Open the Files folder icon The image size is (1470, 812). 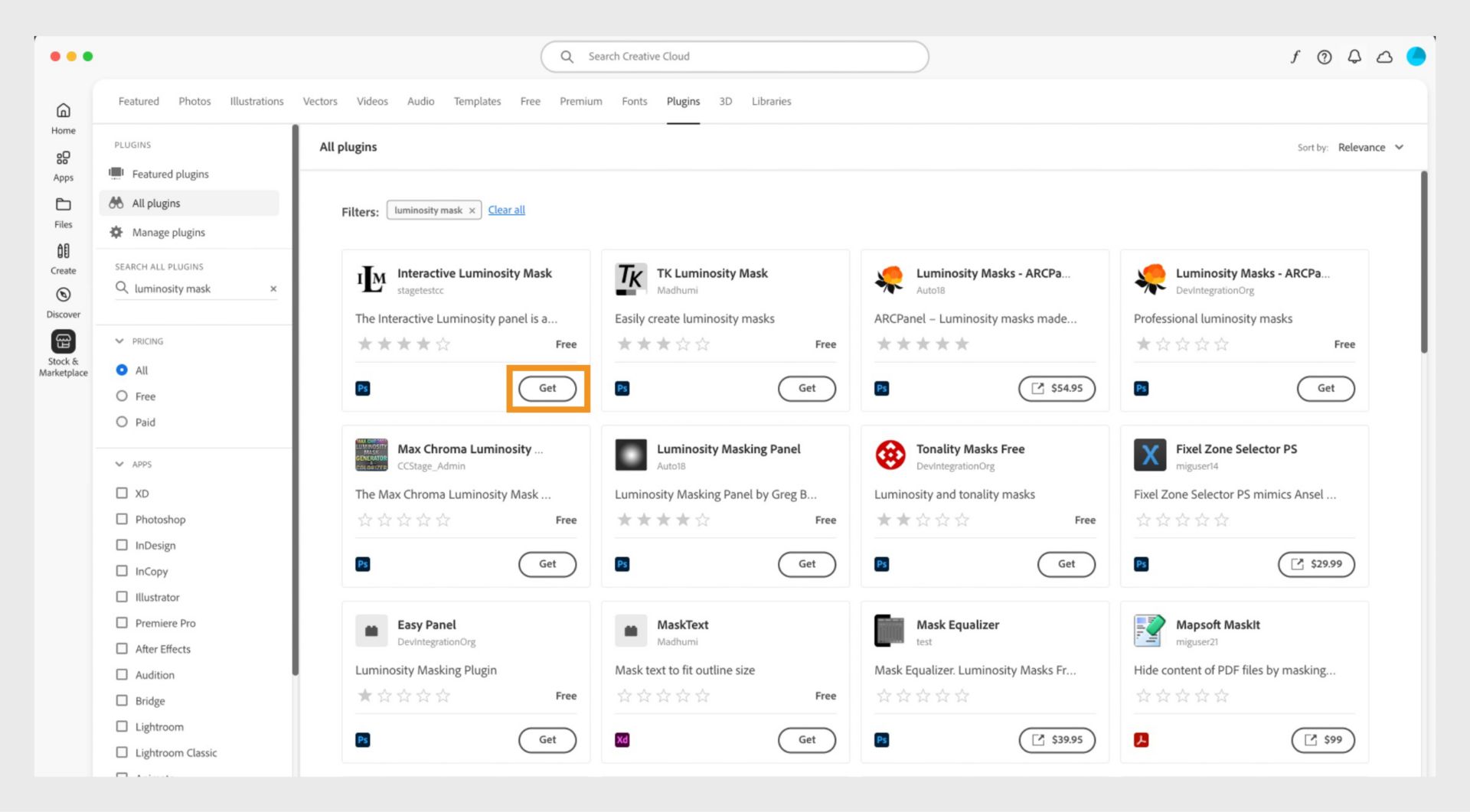(x=63, y=204)
